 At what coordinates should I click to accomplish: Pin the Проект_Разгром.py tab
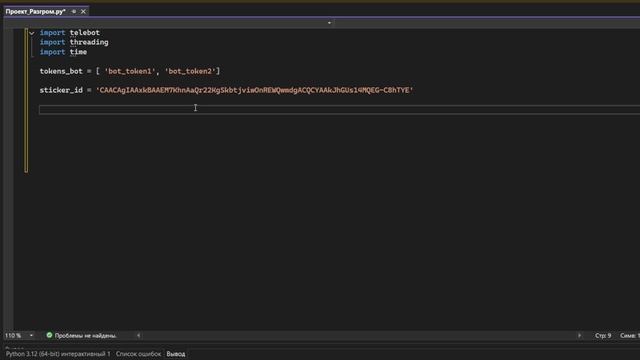74,11
